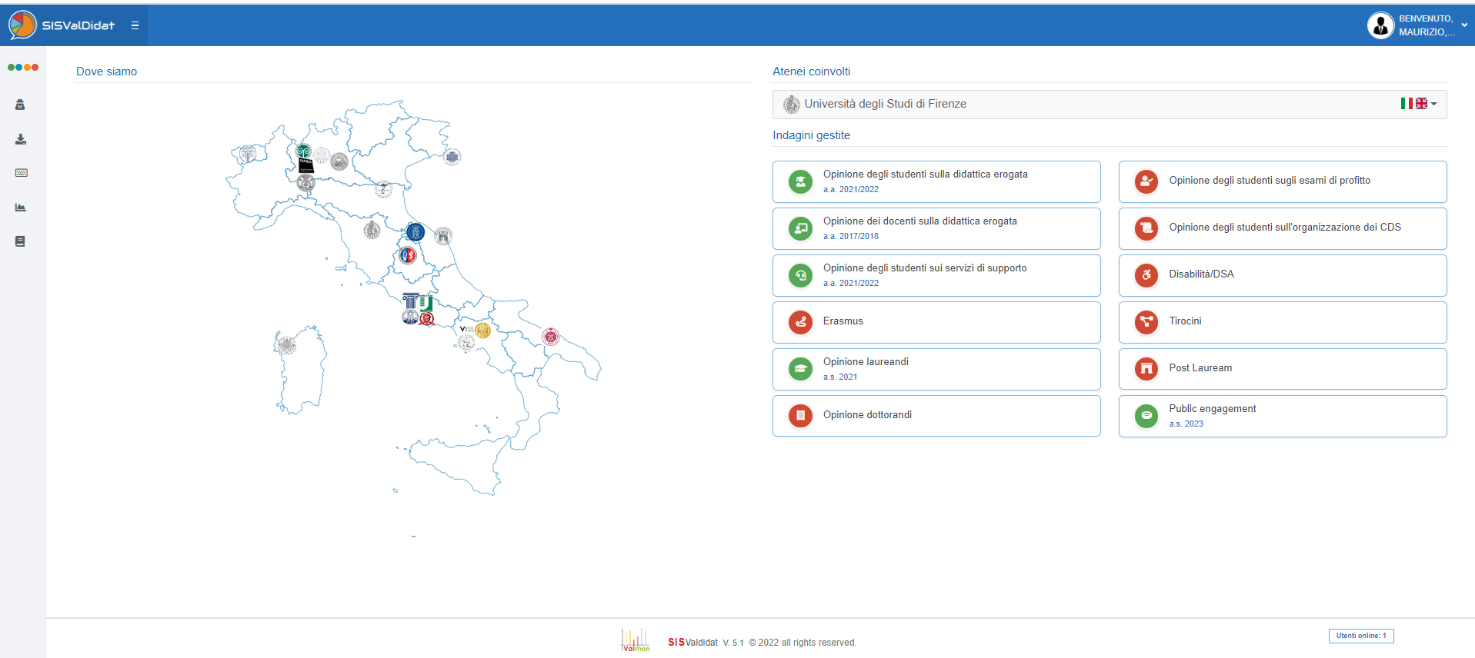Click the green Public engagement icon

(1146, 416)
